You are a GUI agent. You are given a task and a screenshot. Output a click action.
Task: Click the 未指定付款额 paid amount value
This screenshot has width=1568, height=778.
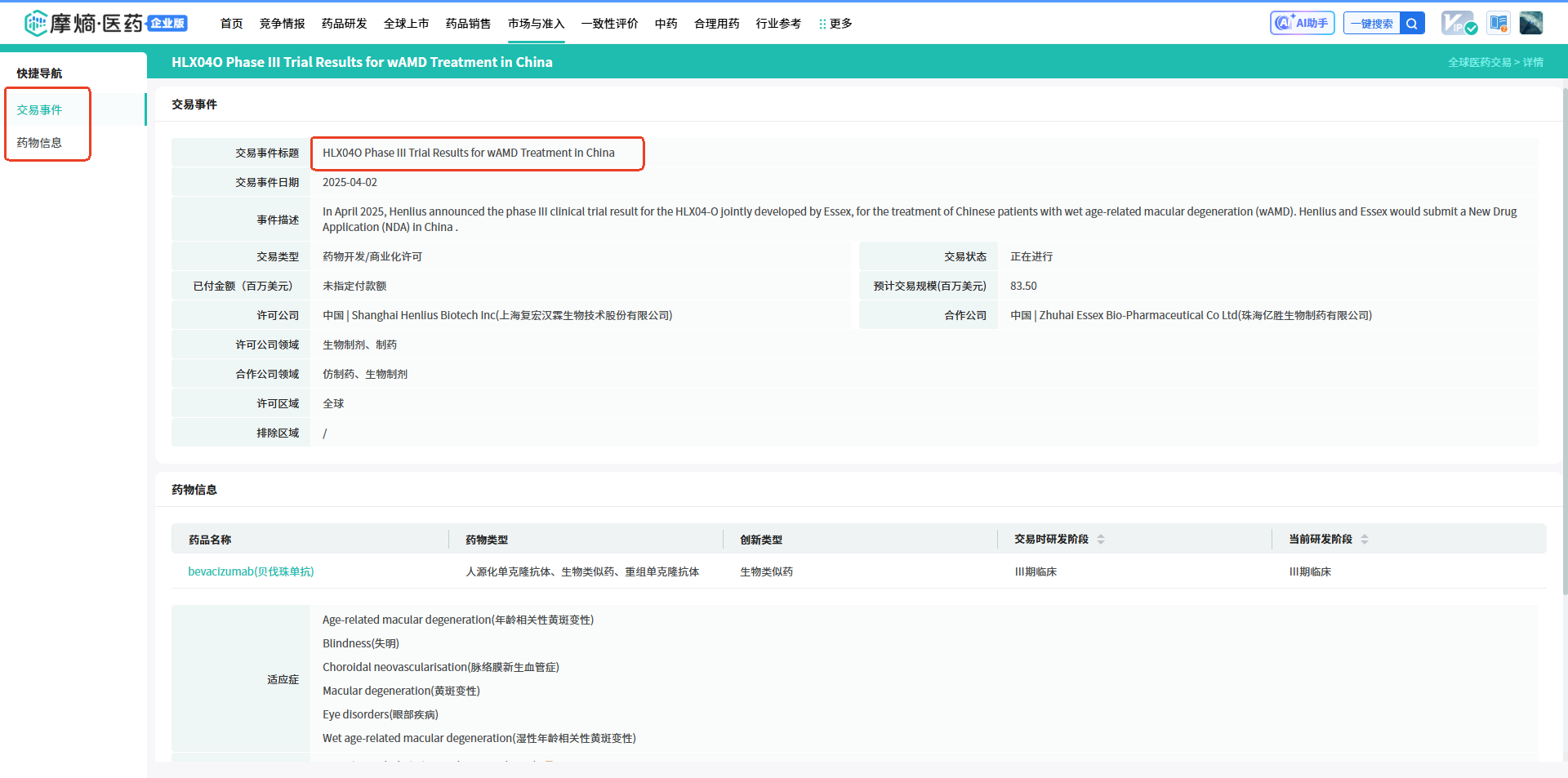coord(354,286)
